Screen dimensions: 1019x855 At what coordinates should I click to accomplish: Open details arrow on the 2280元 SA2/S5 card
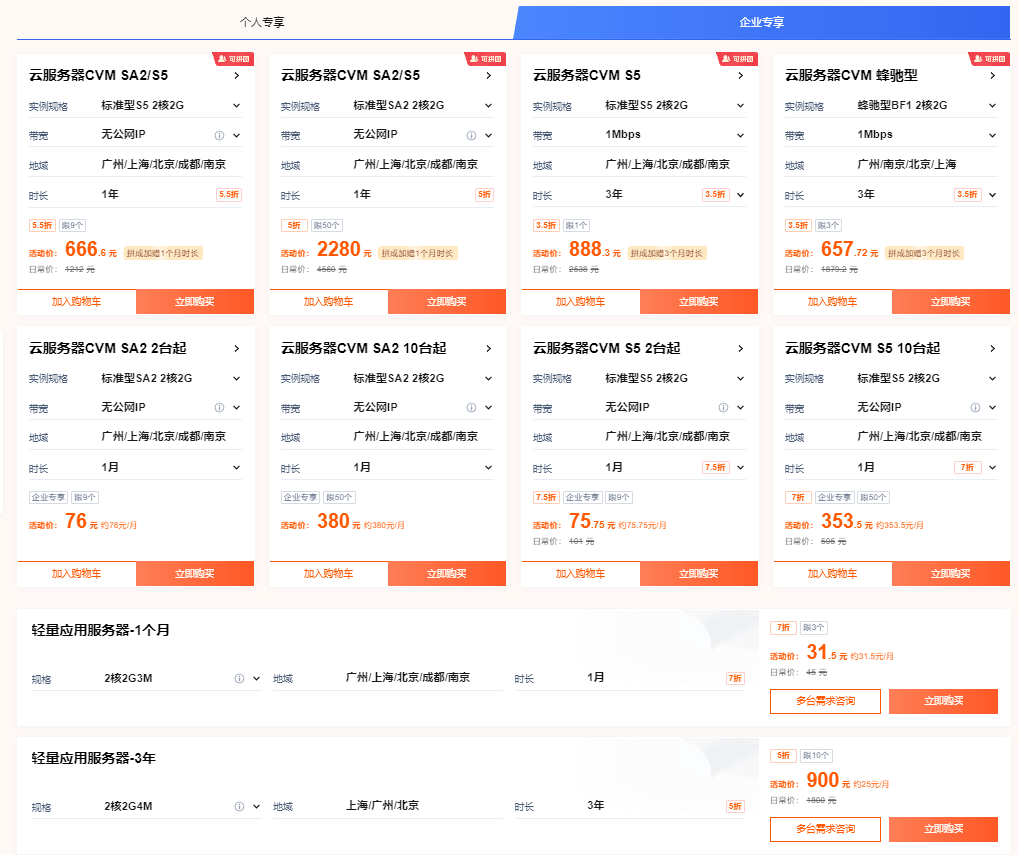(489, 75)
